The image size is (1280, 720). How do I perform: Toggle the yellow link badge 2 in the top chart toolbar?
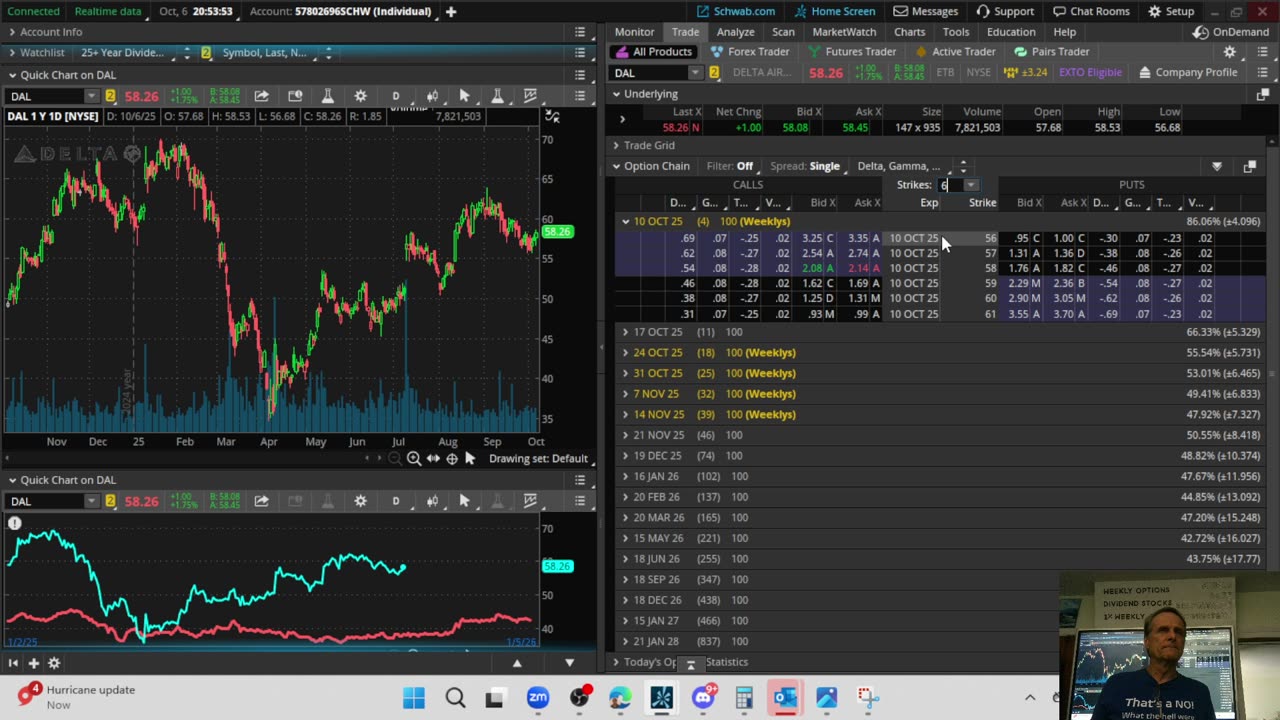tap(110, 96)
